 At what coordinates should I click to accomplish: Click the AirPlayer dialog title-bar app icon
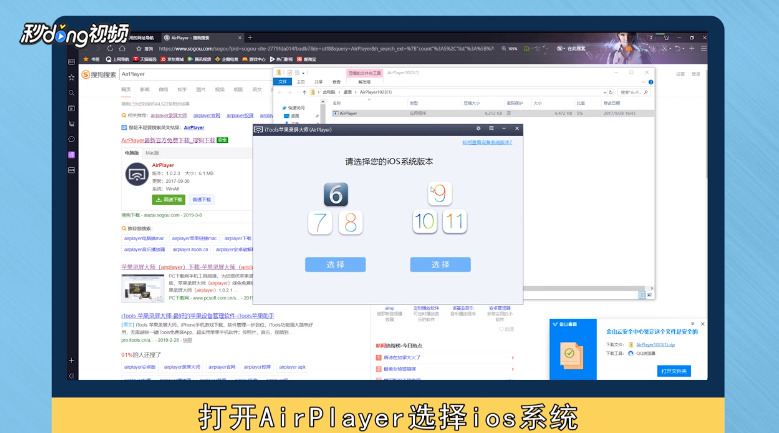[x=258, y=130]
